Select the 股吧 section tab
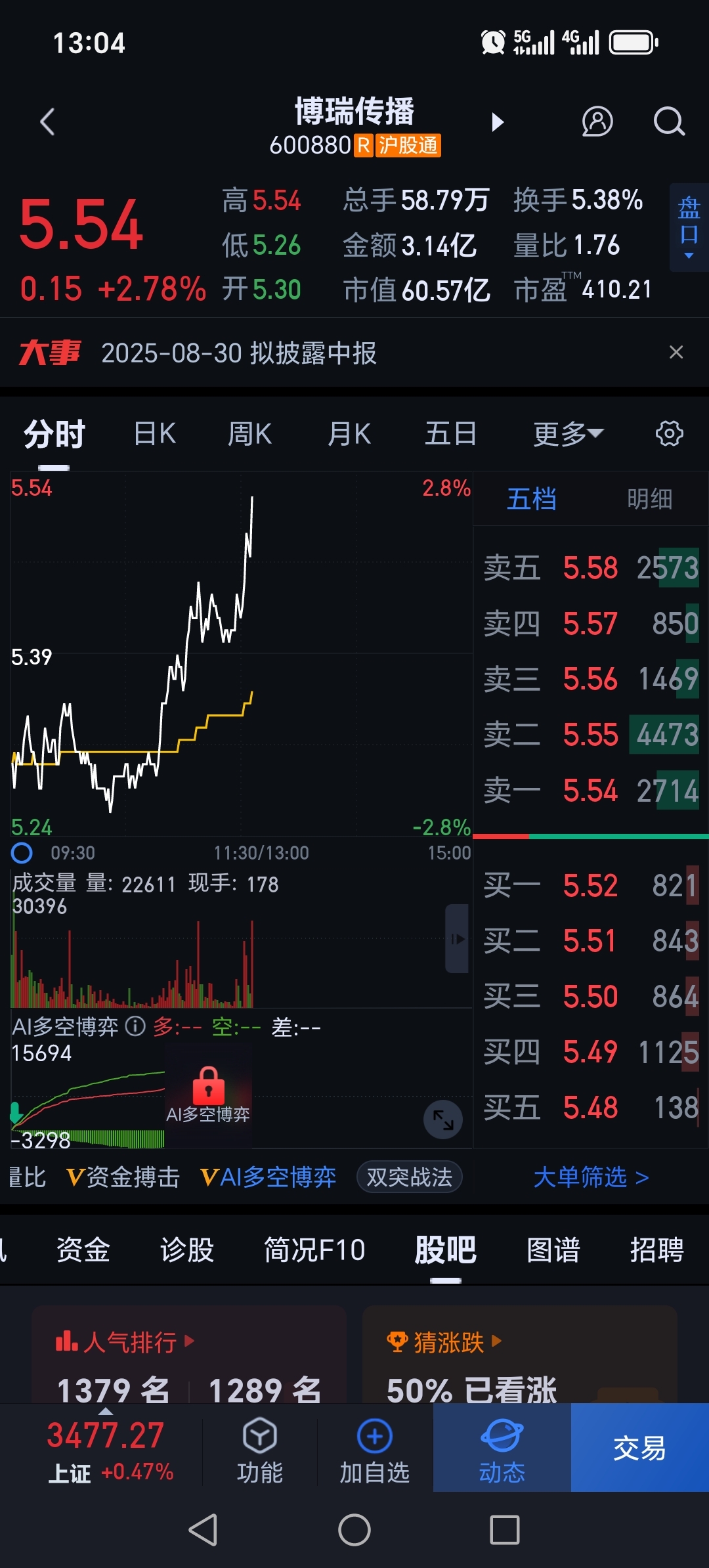Screen dimensions: 709x1568 click(446, 1250)
